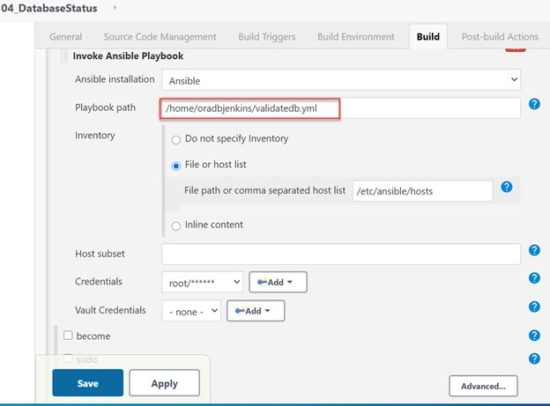Select 'Inline content' radio option
Screen dimensions: 550x406
[176, 226]
